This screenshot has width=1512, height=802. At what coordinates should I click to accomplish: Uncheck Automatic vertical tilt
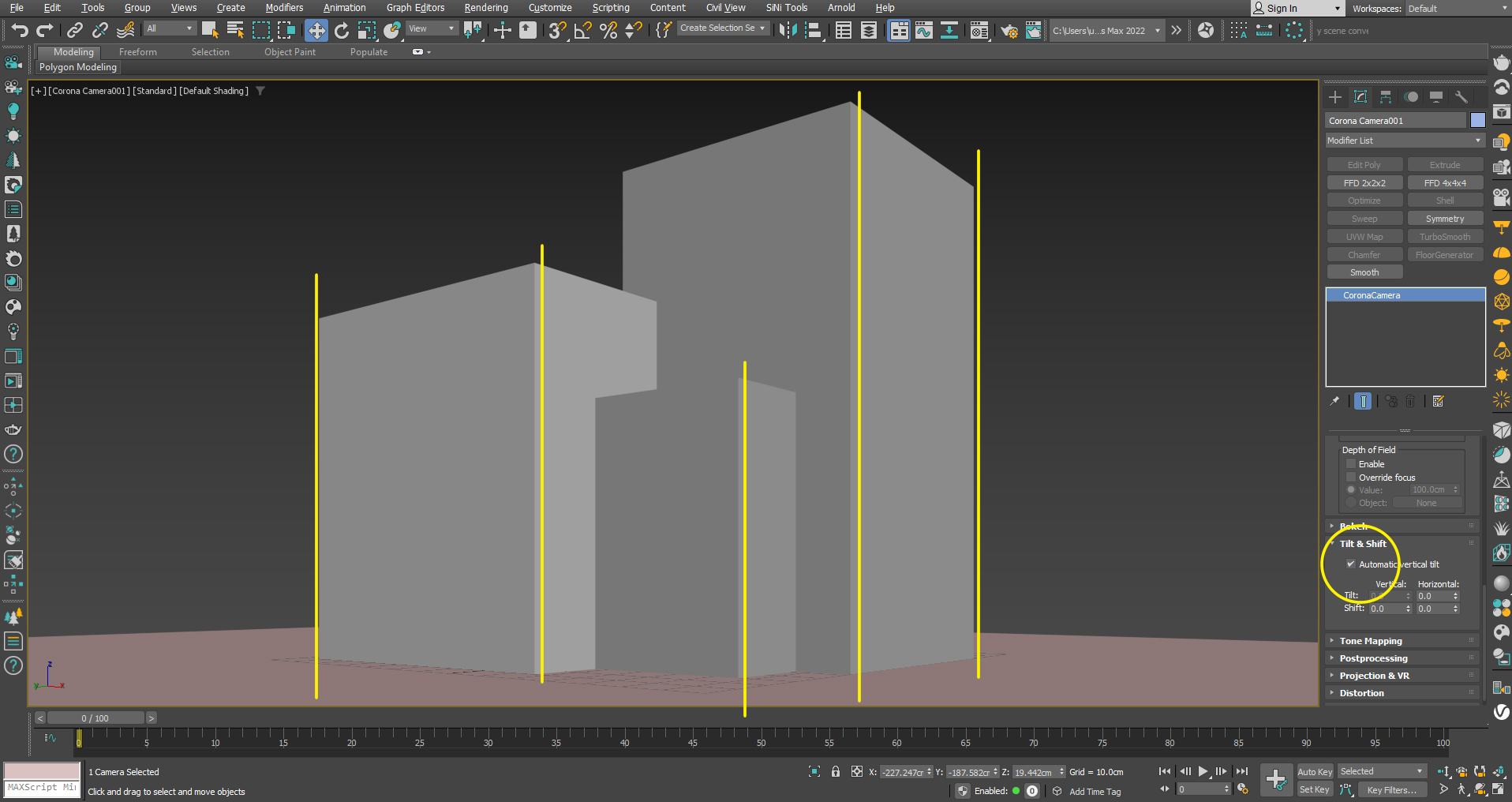coord(1351,564)
